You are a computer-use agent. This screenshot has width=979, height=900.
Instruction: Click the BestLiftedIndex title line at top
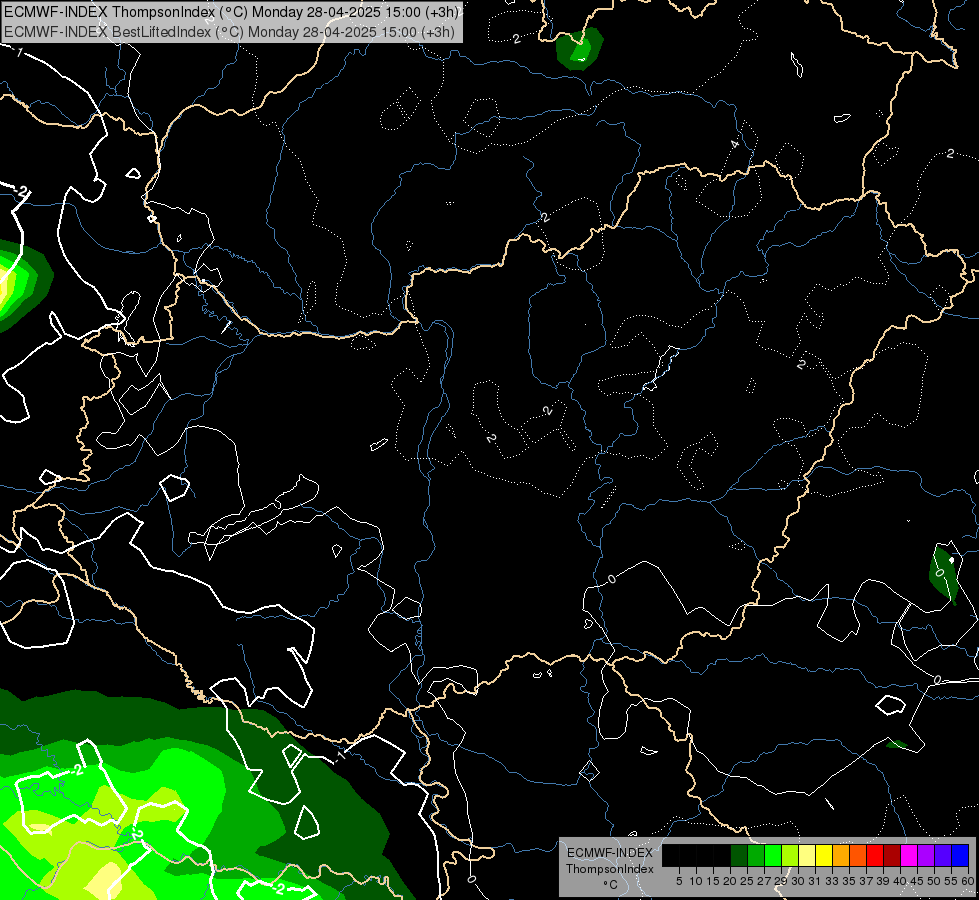tap(229, 31)
